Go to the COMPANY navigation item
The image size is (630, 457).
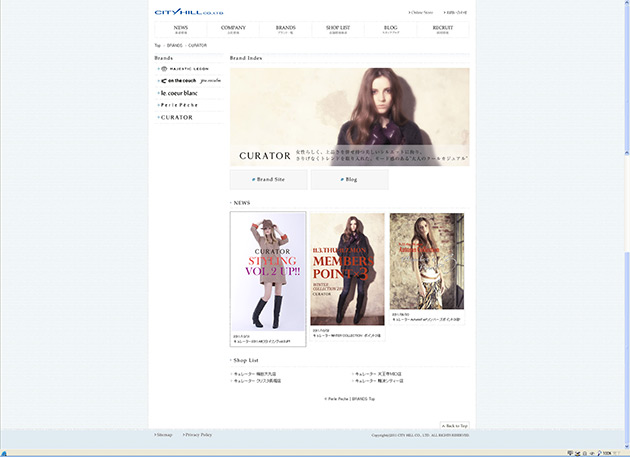coord(233,29)
